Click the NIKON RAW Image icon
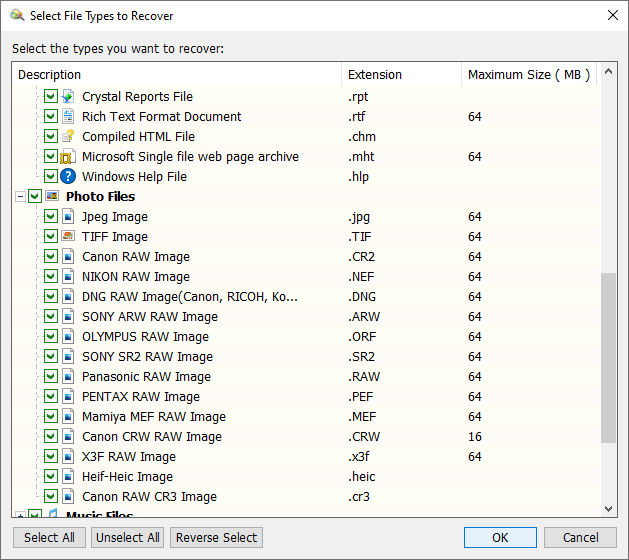This screenshot has height=560, width=629. 68,276
